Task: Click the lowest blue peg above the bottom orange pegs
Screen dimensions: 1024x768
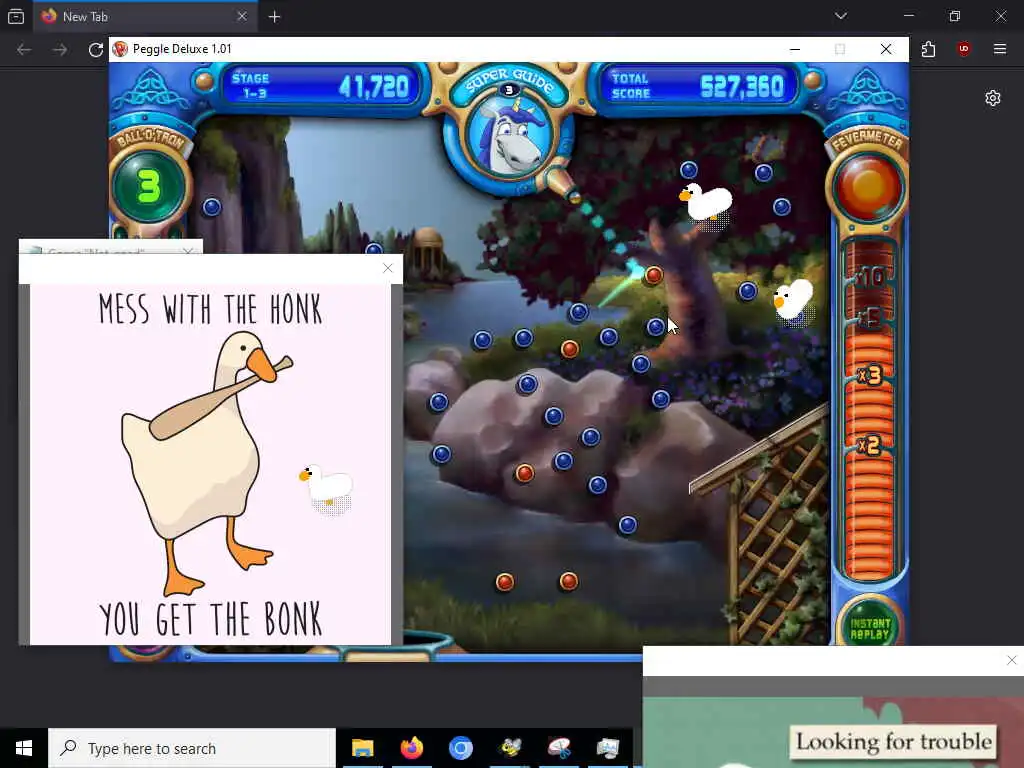Action: pos(628,525)
